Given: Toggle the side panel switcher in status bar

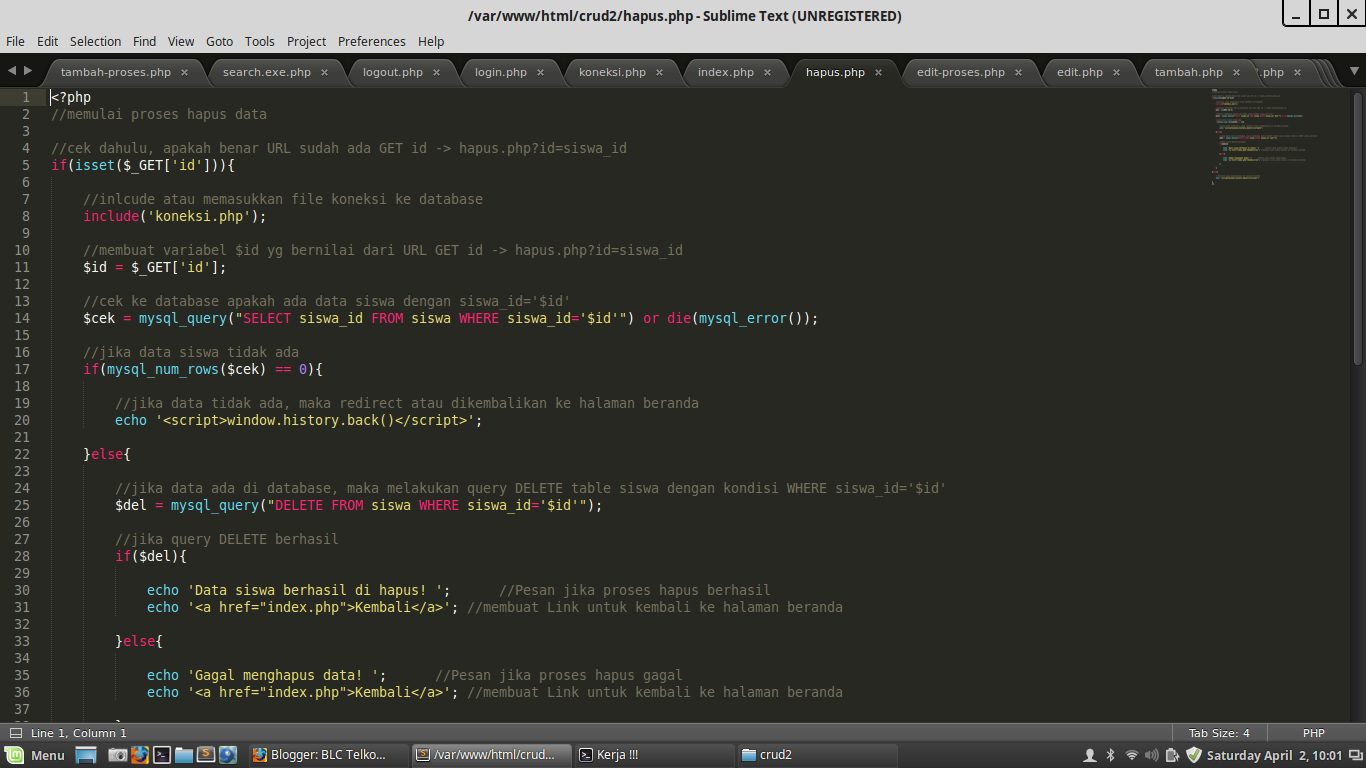Looking at the screenshot, I should tap(15, 733).
